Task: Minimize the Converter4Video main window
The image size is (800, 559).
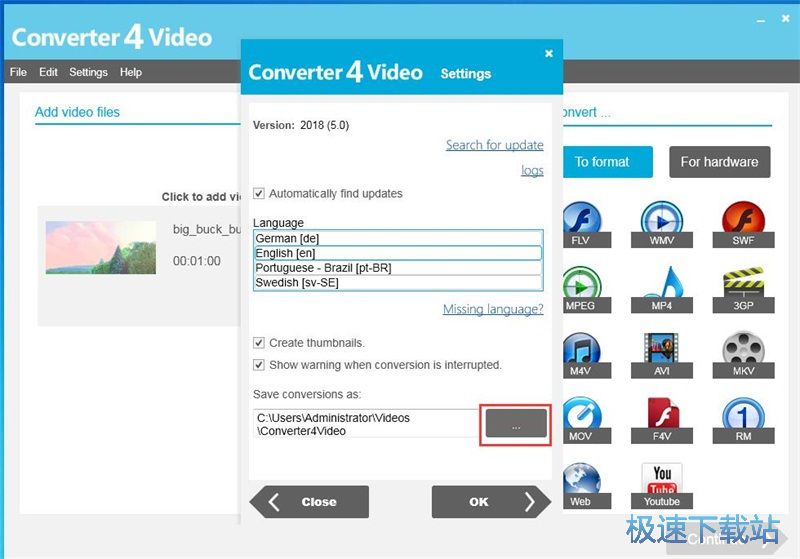Action: point(761,20)
